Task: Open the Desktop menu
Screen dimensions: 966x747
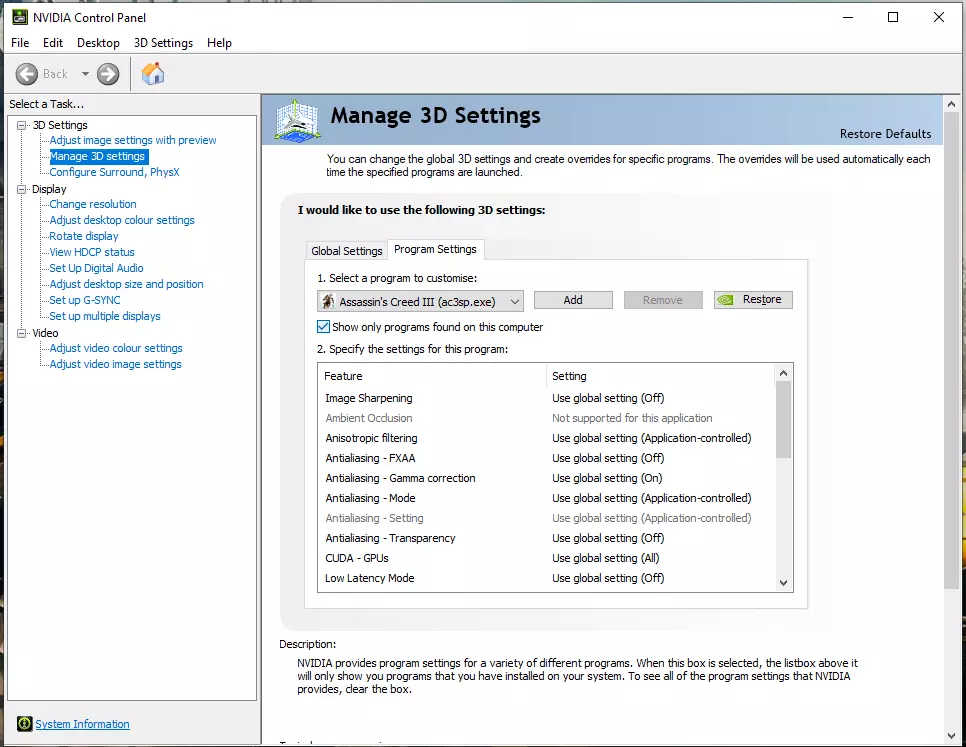Action: tap(98, 43)
